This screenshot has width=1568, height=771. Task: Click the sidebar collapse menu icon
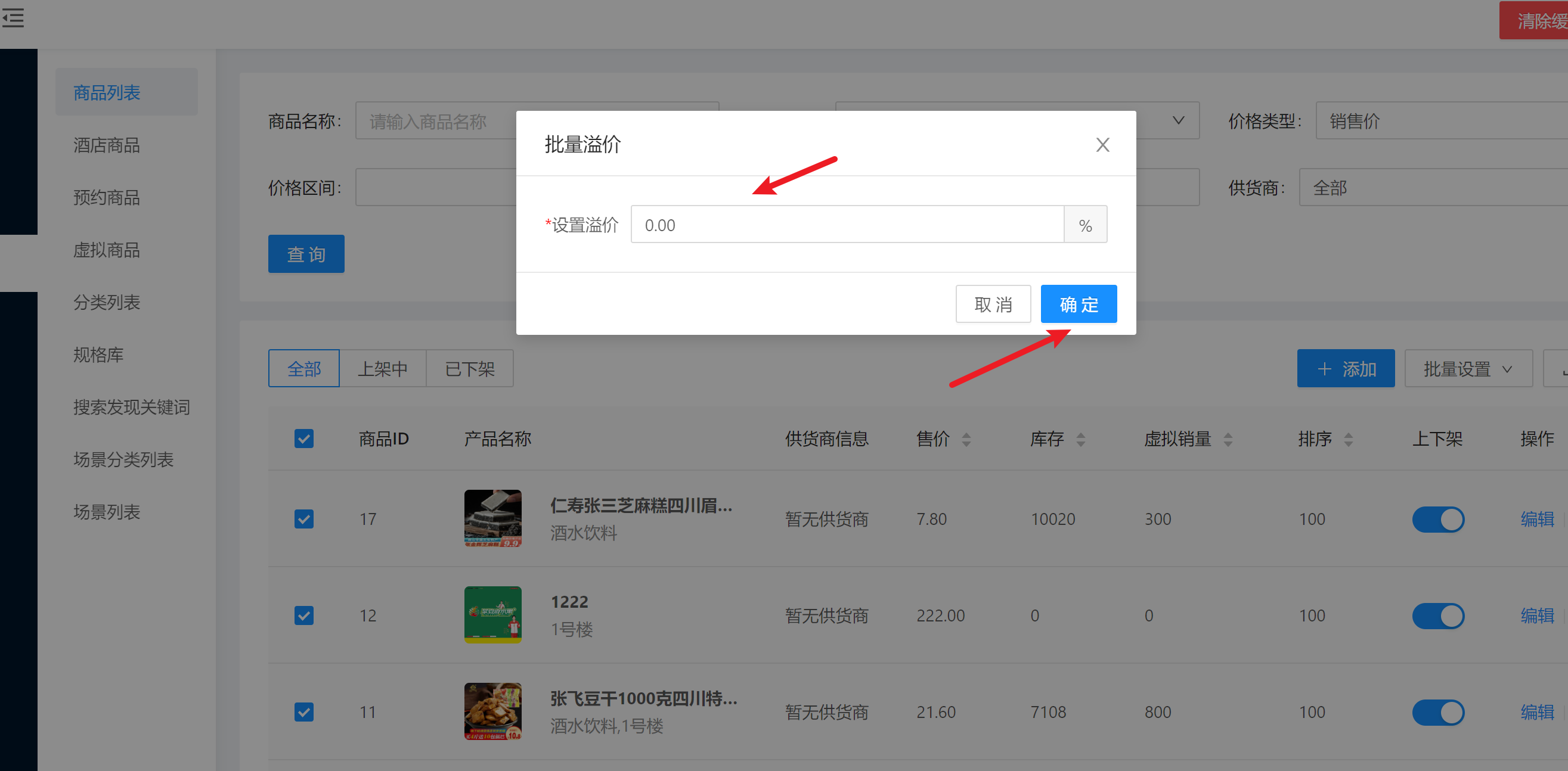coord(13,18)
